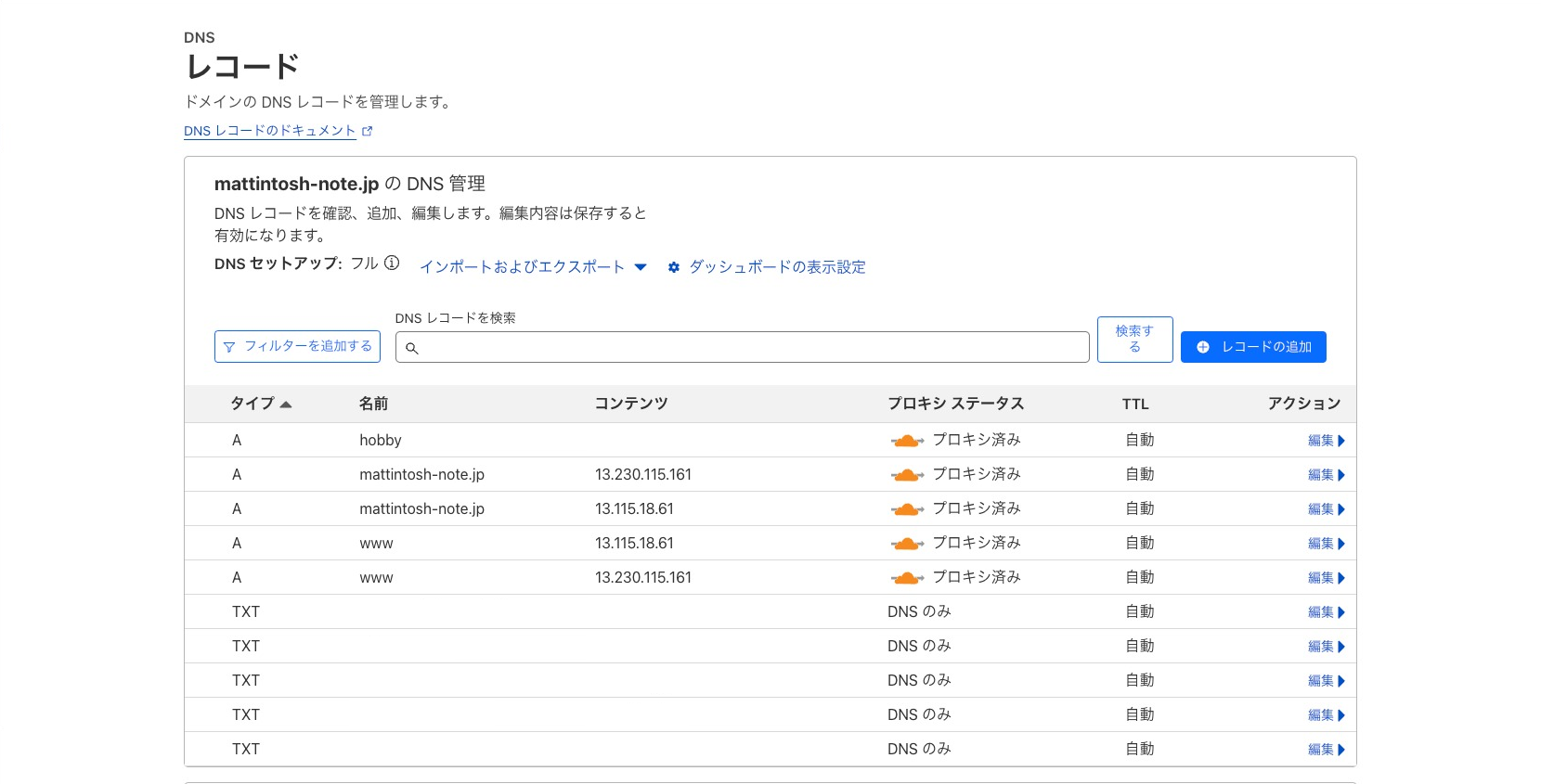Sort the table by タイプ column
Viewport: 1541px width, 784px height.
tap(261, 404)
